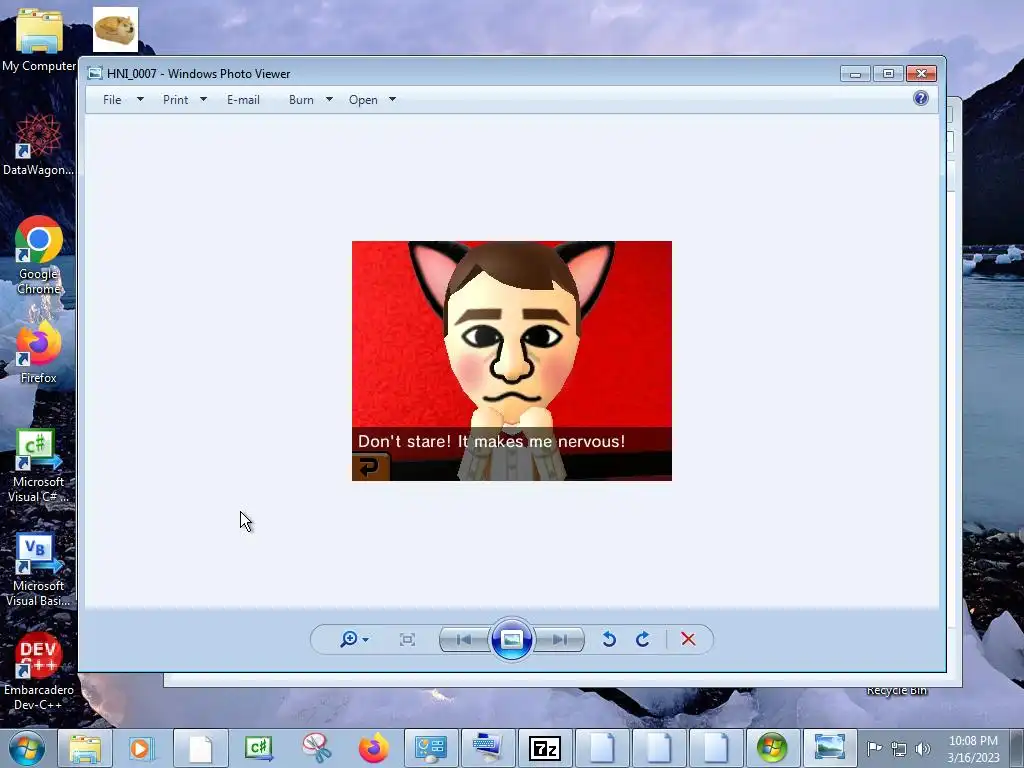
Task: Open Firefox from the taskbar
Action: [374, 748]
